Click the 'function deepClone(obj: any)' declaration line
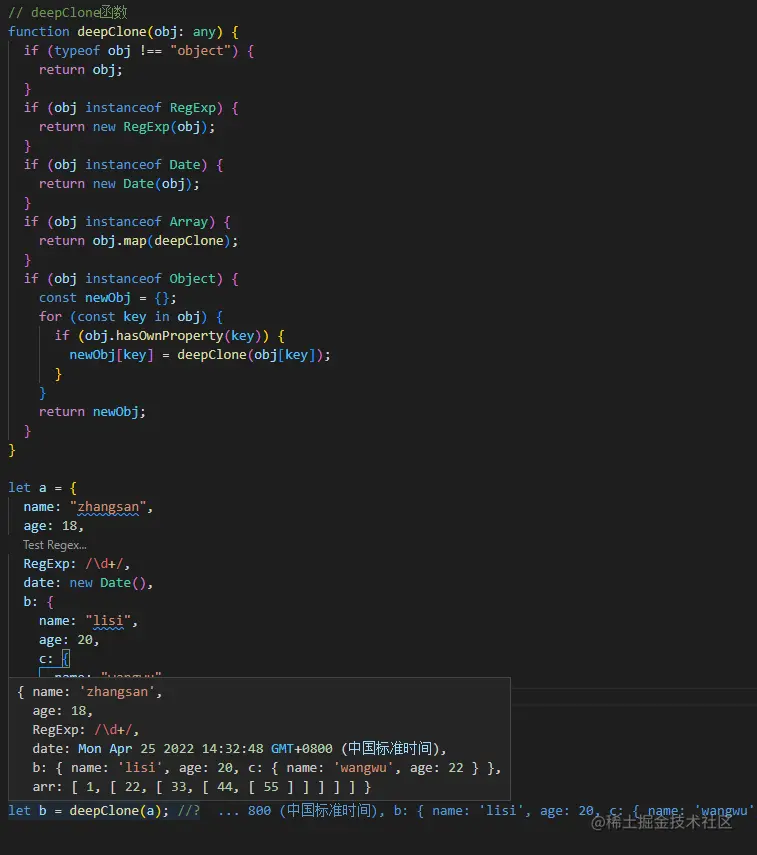Viewport: 757px width, 855px height. coord(123,32)
